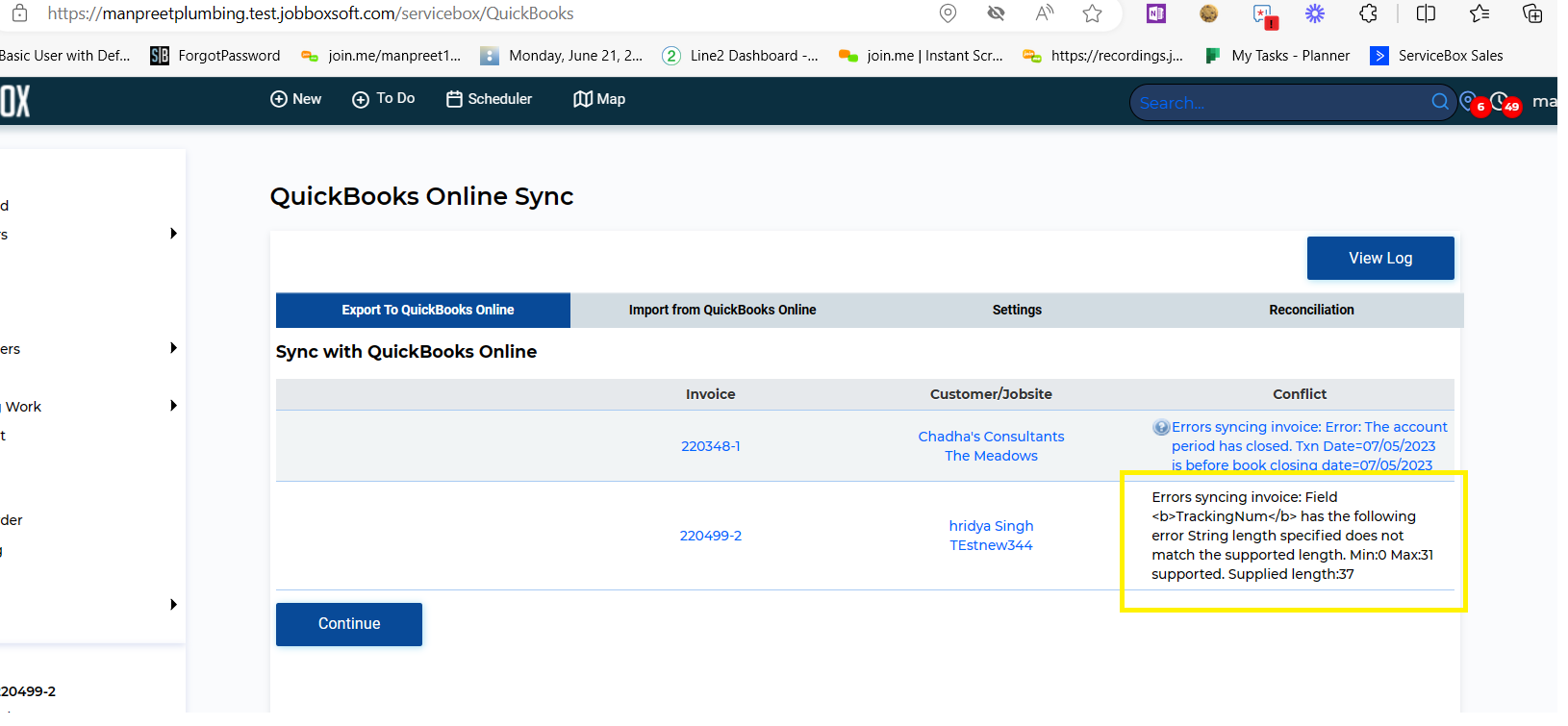
Task: Expand the first sidebar submenu arrow
Action: click(173, 234)
